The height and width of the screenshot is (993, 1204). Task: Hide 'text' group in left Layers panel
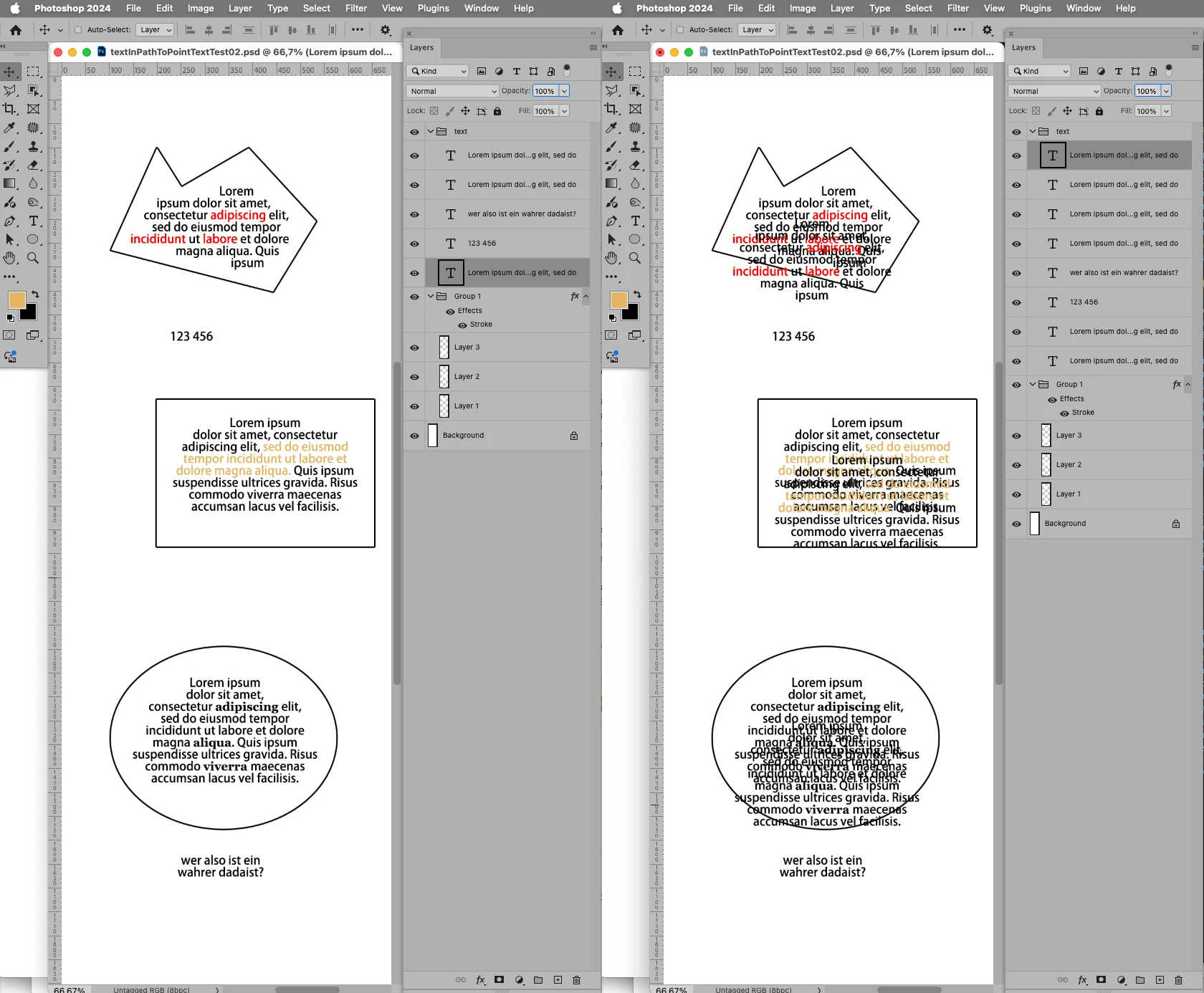414,132
